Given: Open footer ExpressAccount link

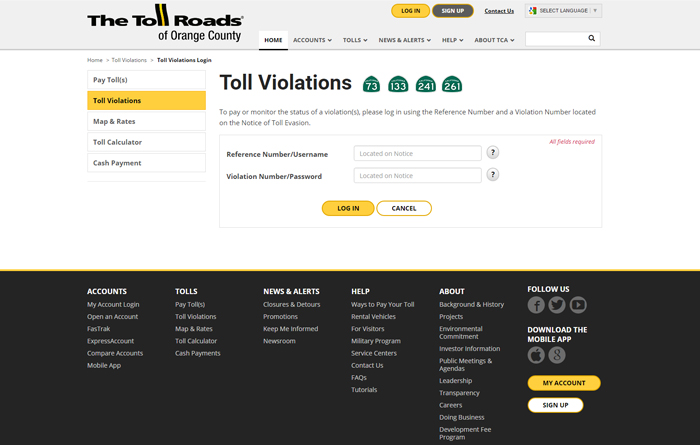Looking at the screenshot, I should [110, 341].
